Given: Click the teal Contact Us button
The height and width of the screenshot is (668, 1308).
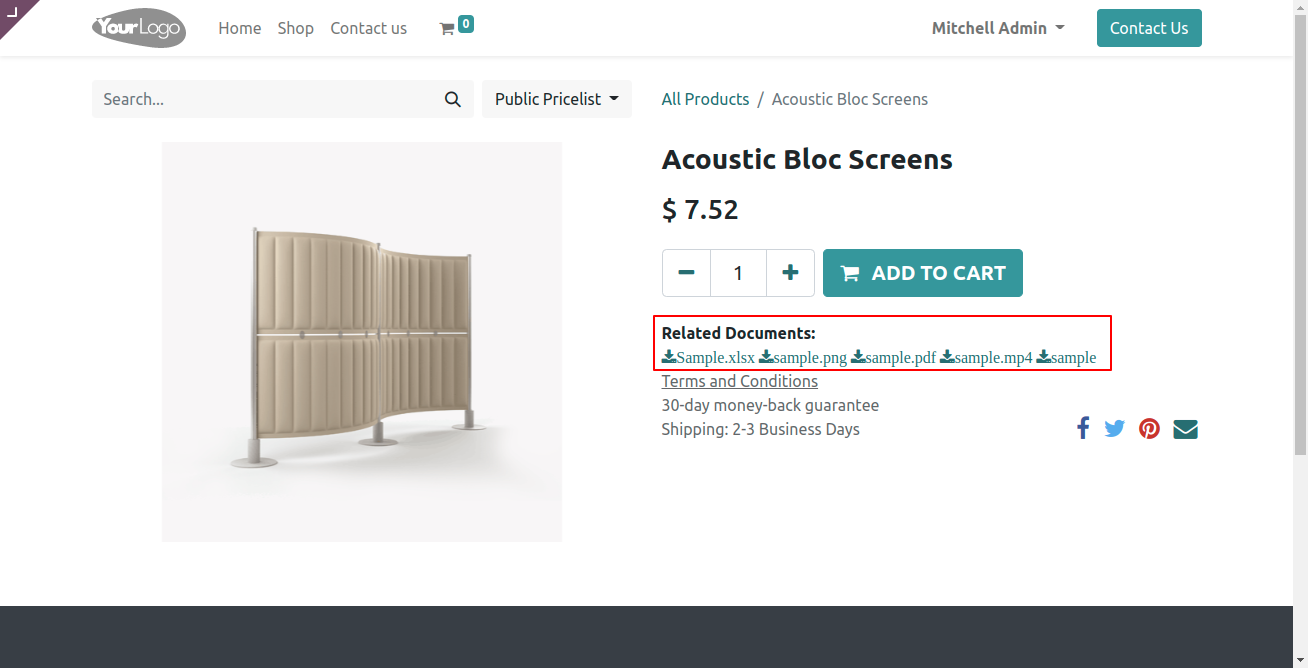Looking at the screenshot, I should pos(1148,28).
